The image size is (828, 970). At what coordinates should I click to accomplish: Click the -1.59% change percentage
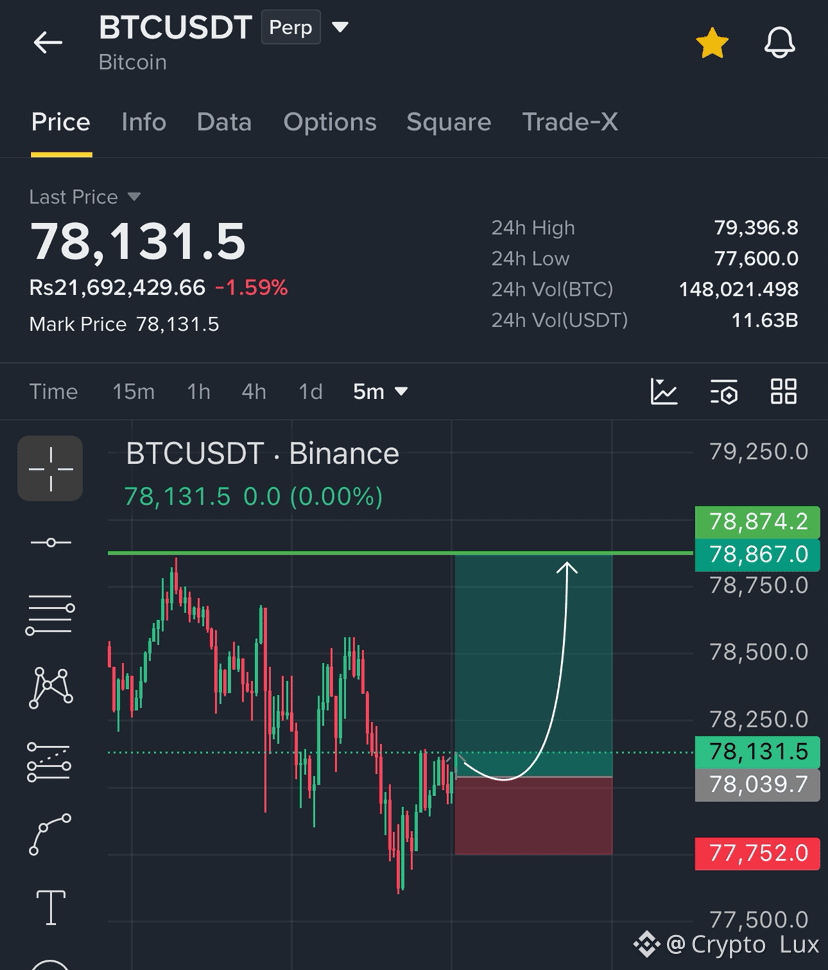(x=251, y=288)
